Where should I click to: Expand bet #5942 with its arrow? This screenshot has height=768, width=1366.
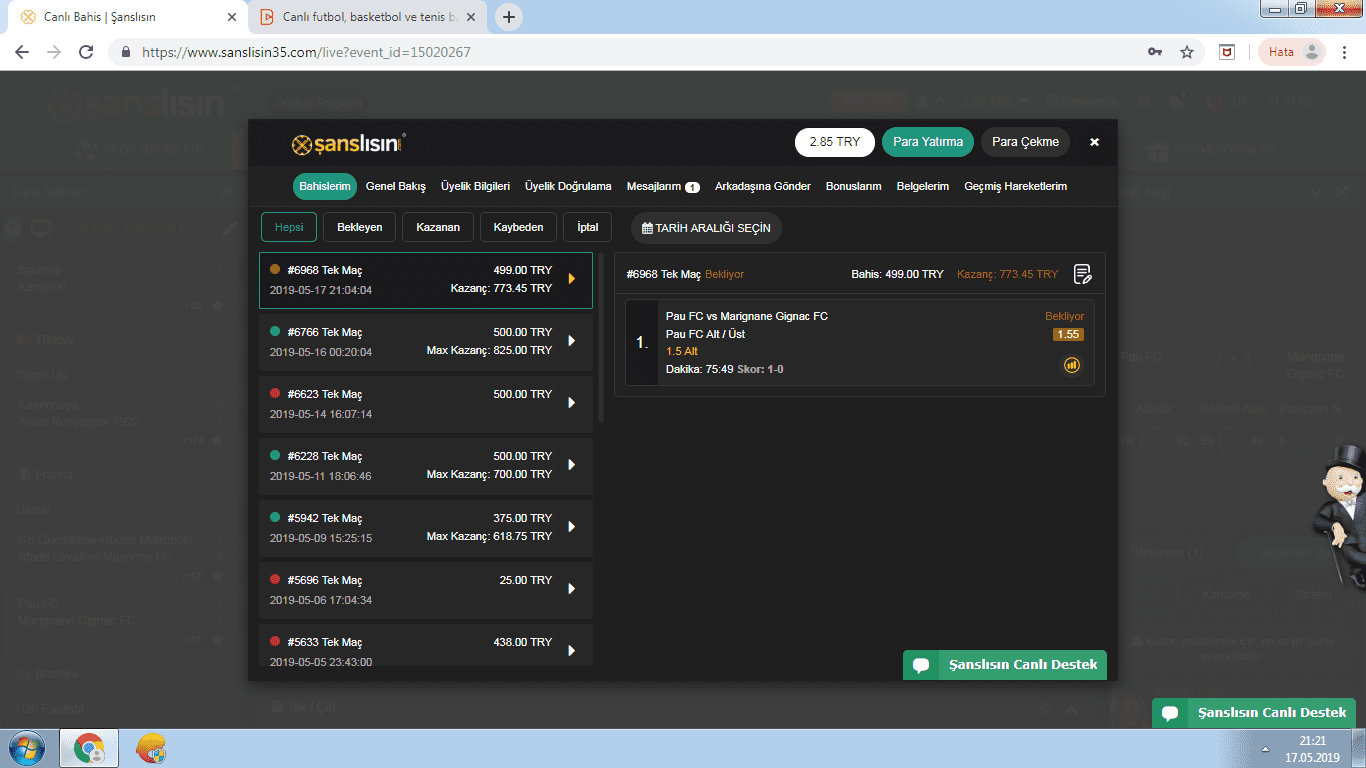click(572, 527)
